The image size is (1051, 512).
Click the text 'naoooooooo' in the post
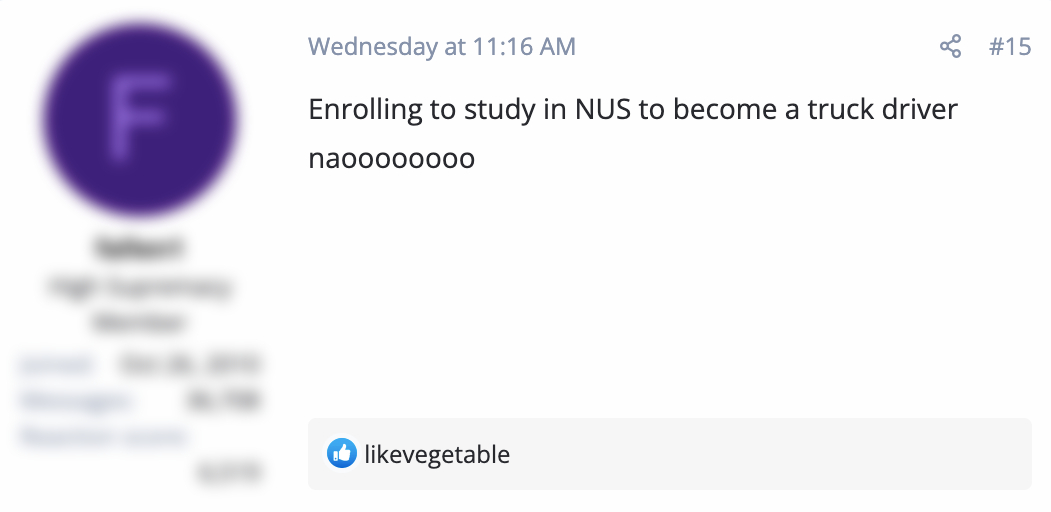click(391, 159)
